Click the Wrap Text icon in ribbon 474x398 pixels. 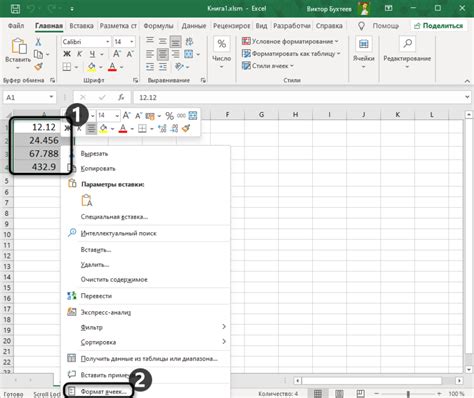click(189, 42)
